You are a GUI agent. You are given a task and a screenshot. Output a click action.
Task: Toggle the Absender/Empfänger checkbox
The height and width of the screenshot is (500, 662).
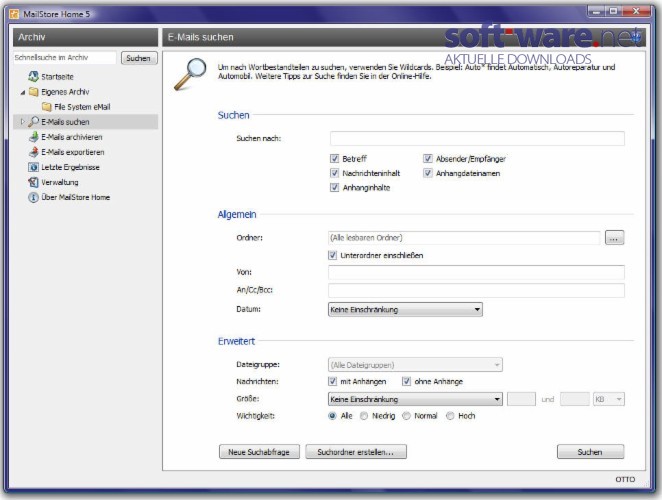pos(428,158)
